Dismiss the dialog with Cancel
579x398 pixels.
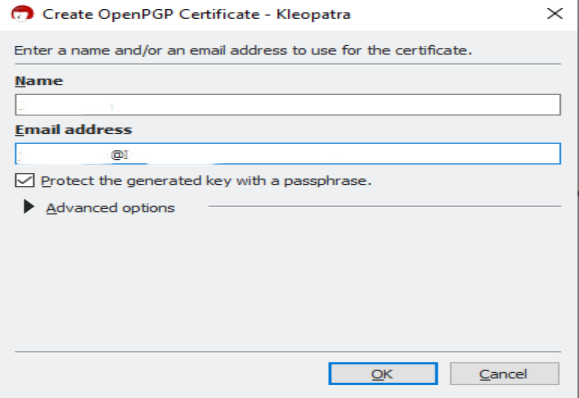504,374
